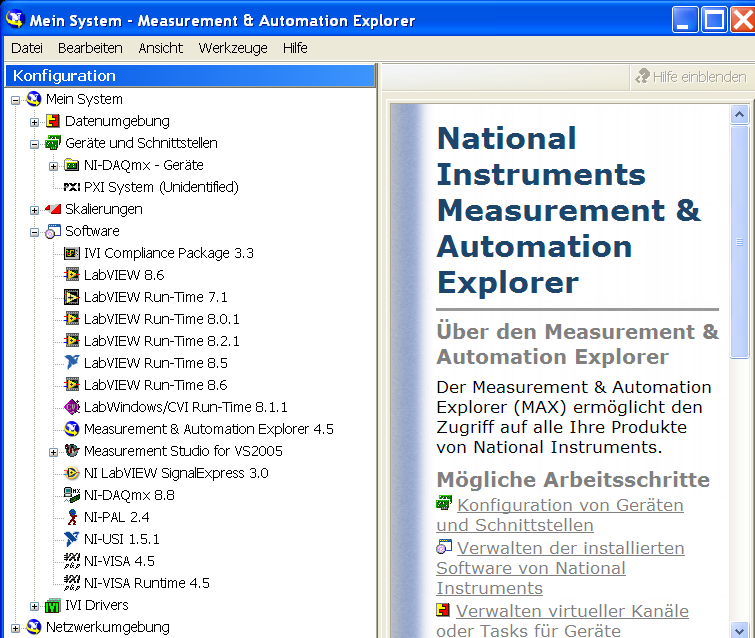
Task: Open link Verwalten der installierten Software
Action: [560, 568]
